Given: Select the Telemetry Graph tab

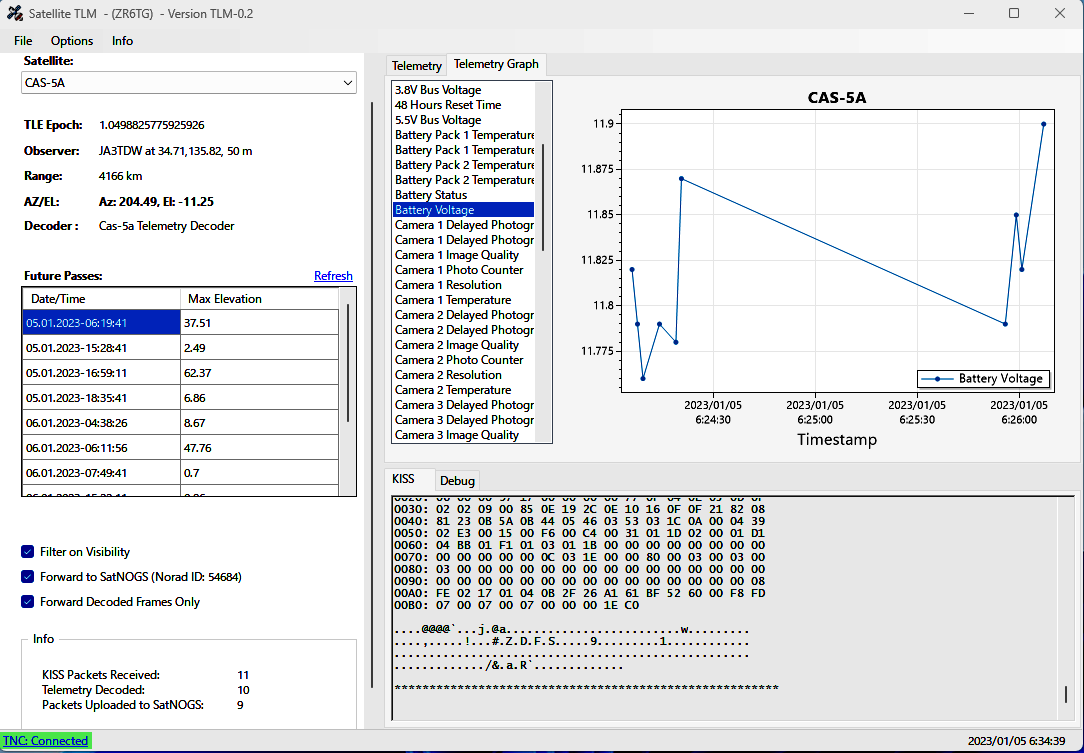Looking at the screenshot, I should (x=496, y=64).
